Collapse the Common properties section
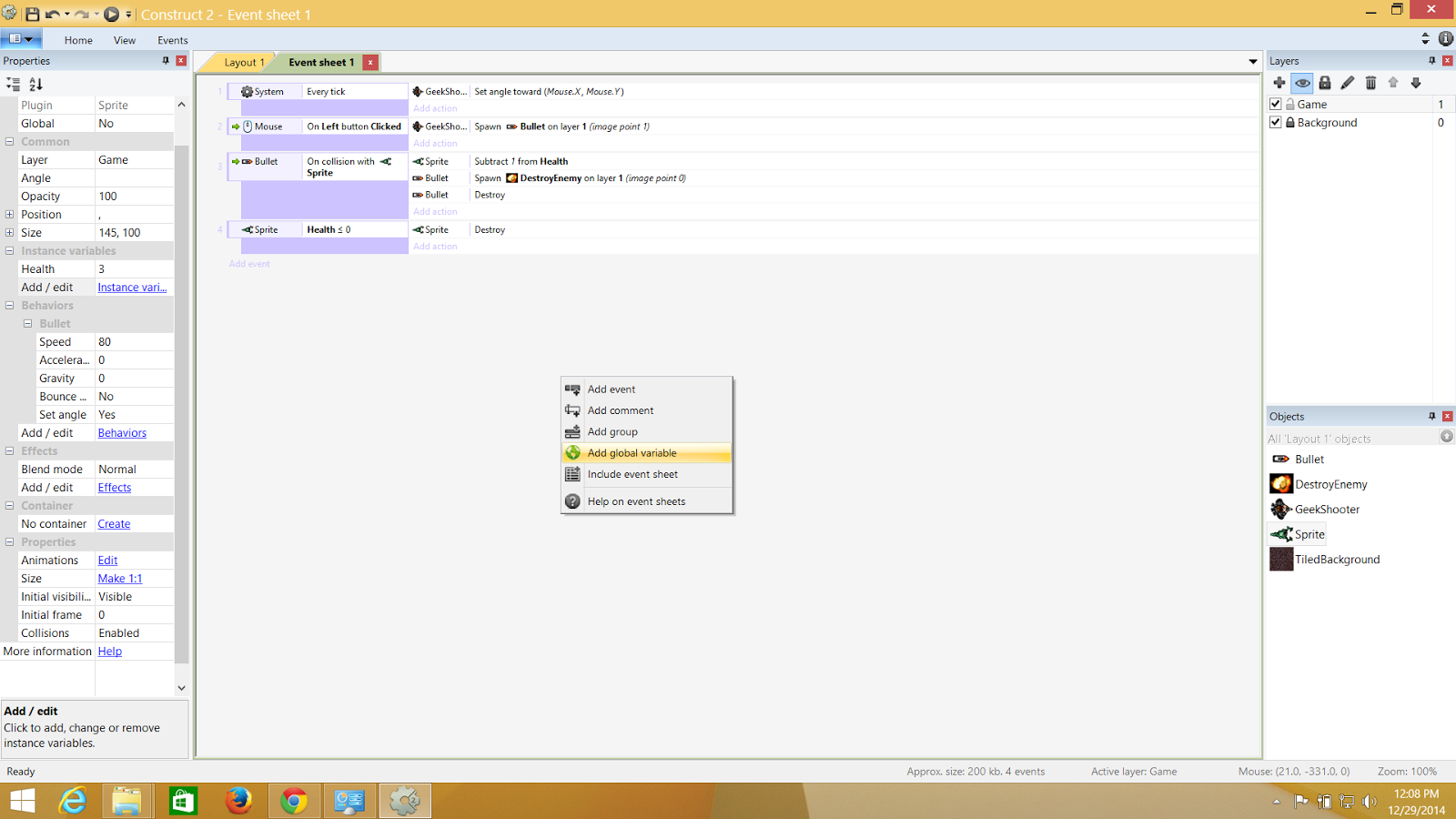The width and height of the screenshot is (1456, 819). tap(9, 142)
